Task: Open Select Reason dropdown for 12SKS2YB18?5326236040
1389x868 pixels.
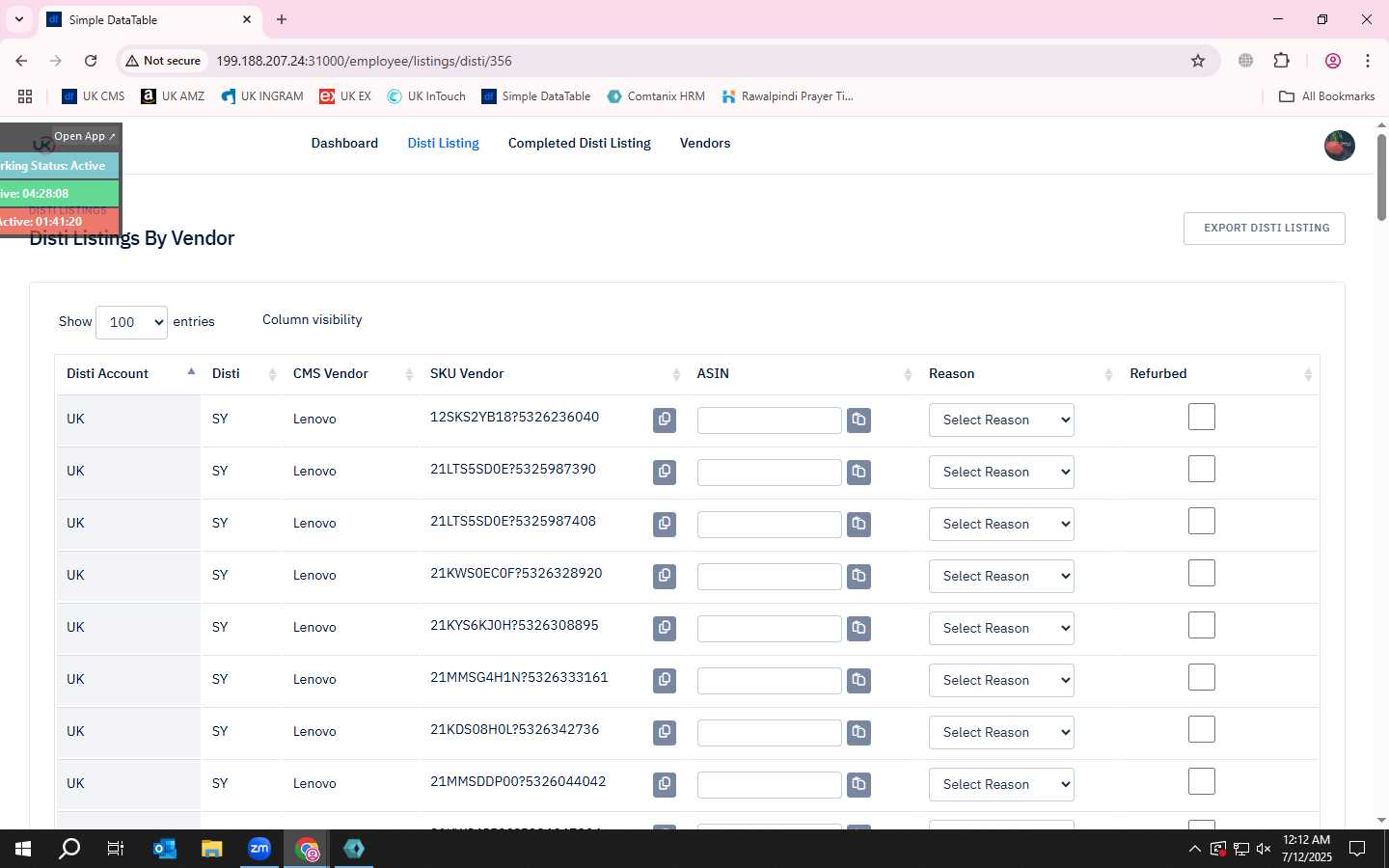Action: 1001,420
